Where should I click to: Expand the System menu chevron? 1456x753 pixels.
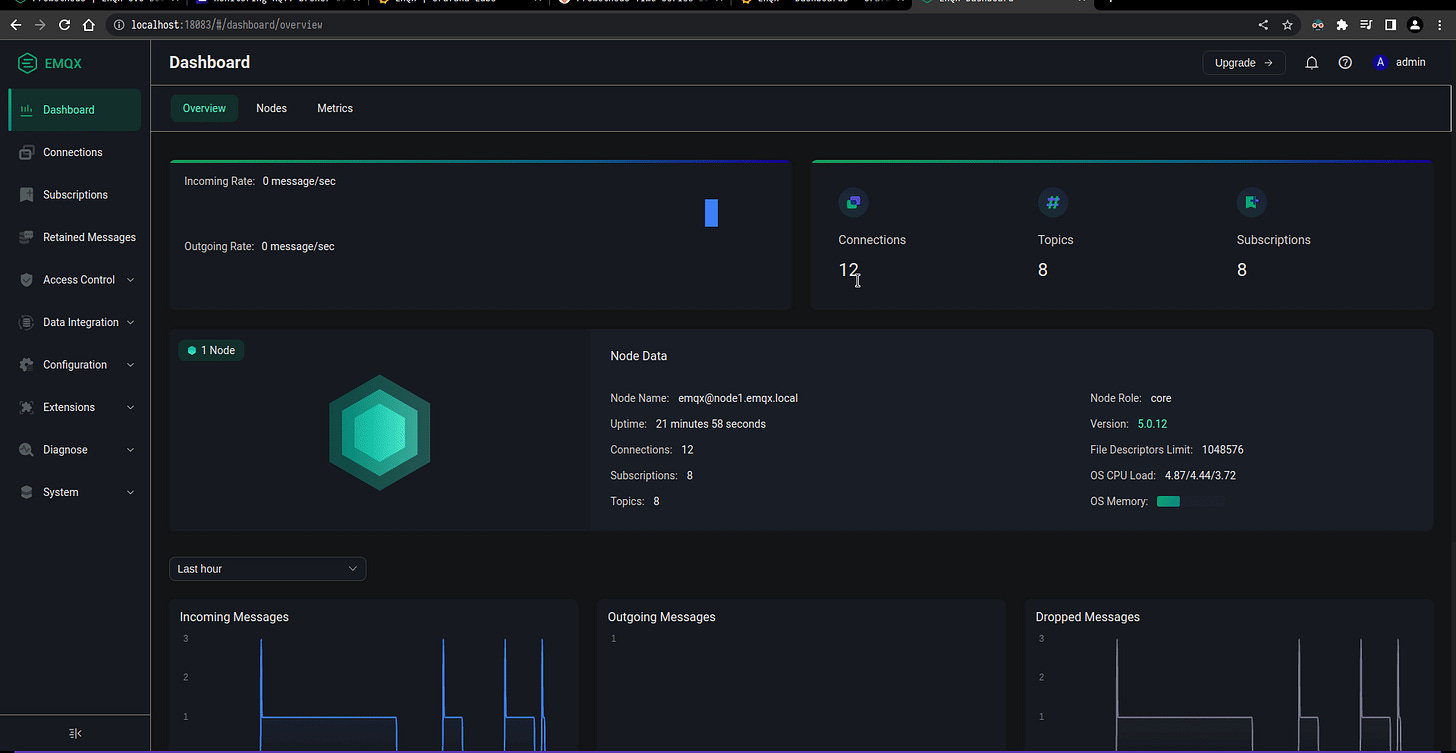point(131,492)
